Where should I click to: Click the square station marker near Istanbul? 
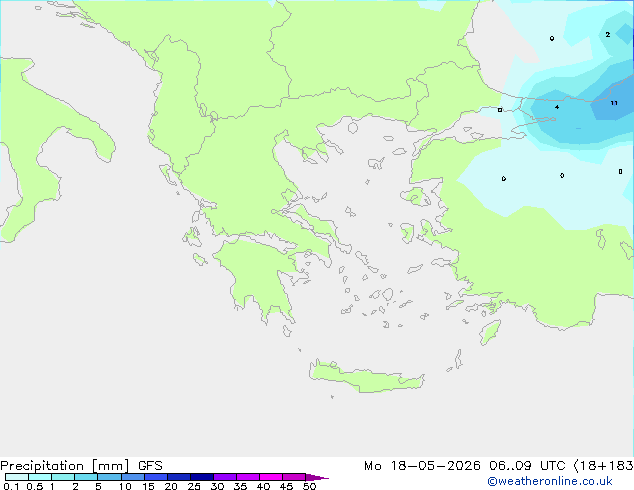coord(500,110)
